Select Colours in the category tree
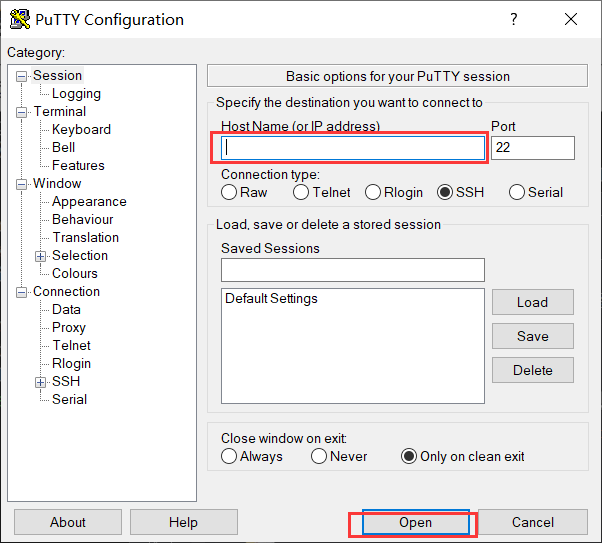Image resolution: width=602 pixels, height=543 pixels. tap(75, 273)
